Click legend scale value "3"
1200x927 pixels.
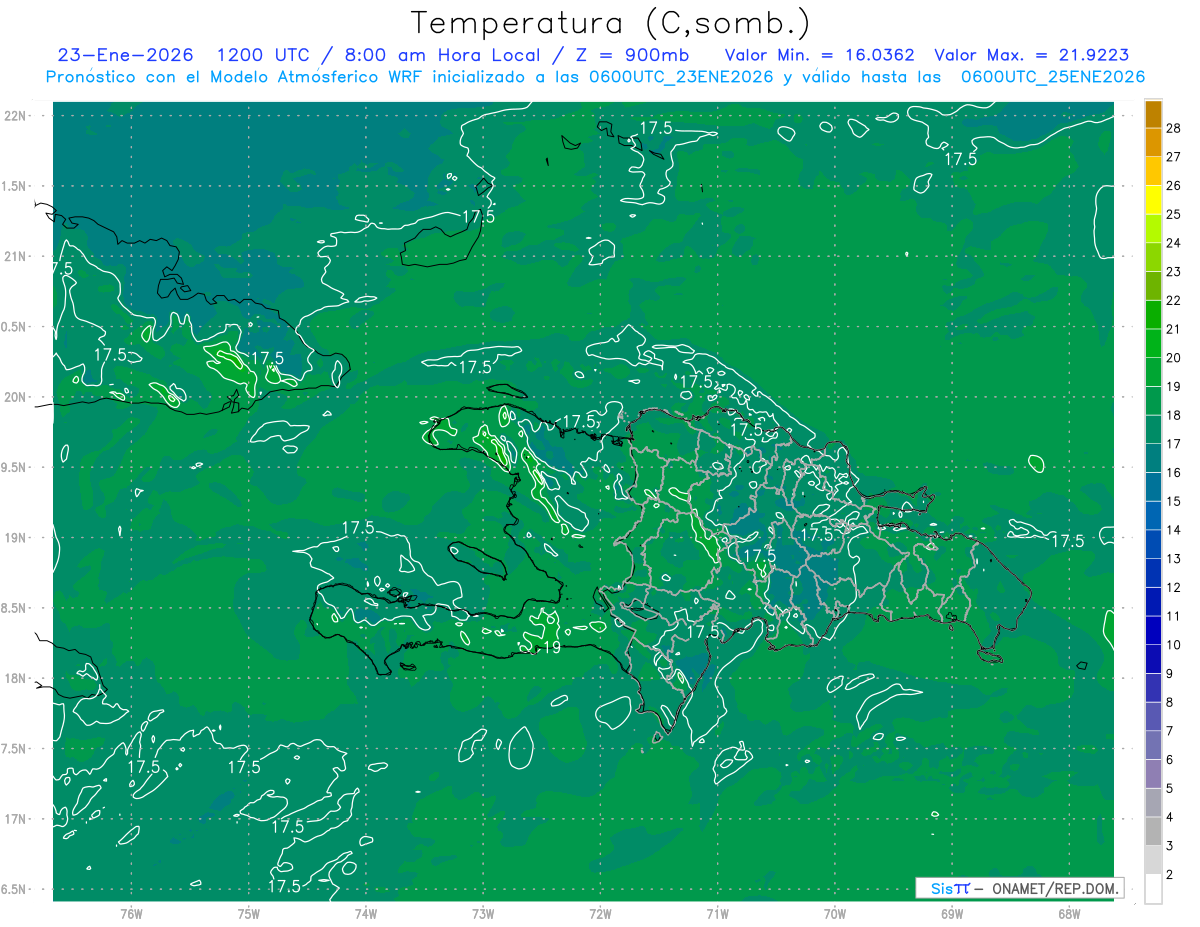tap(1170, 846)
